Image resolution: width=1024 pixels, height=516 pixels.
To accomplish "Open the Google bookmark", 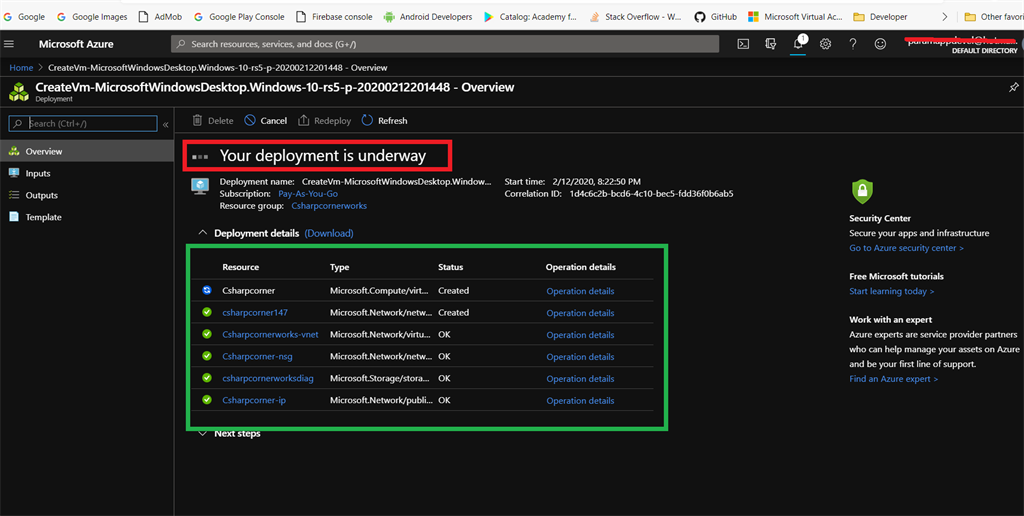I will pos(24,17).
